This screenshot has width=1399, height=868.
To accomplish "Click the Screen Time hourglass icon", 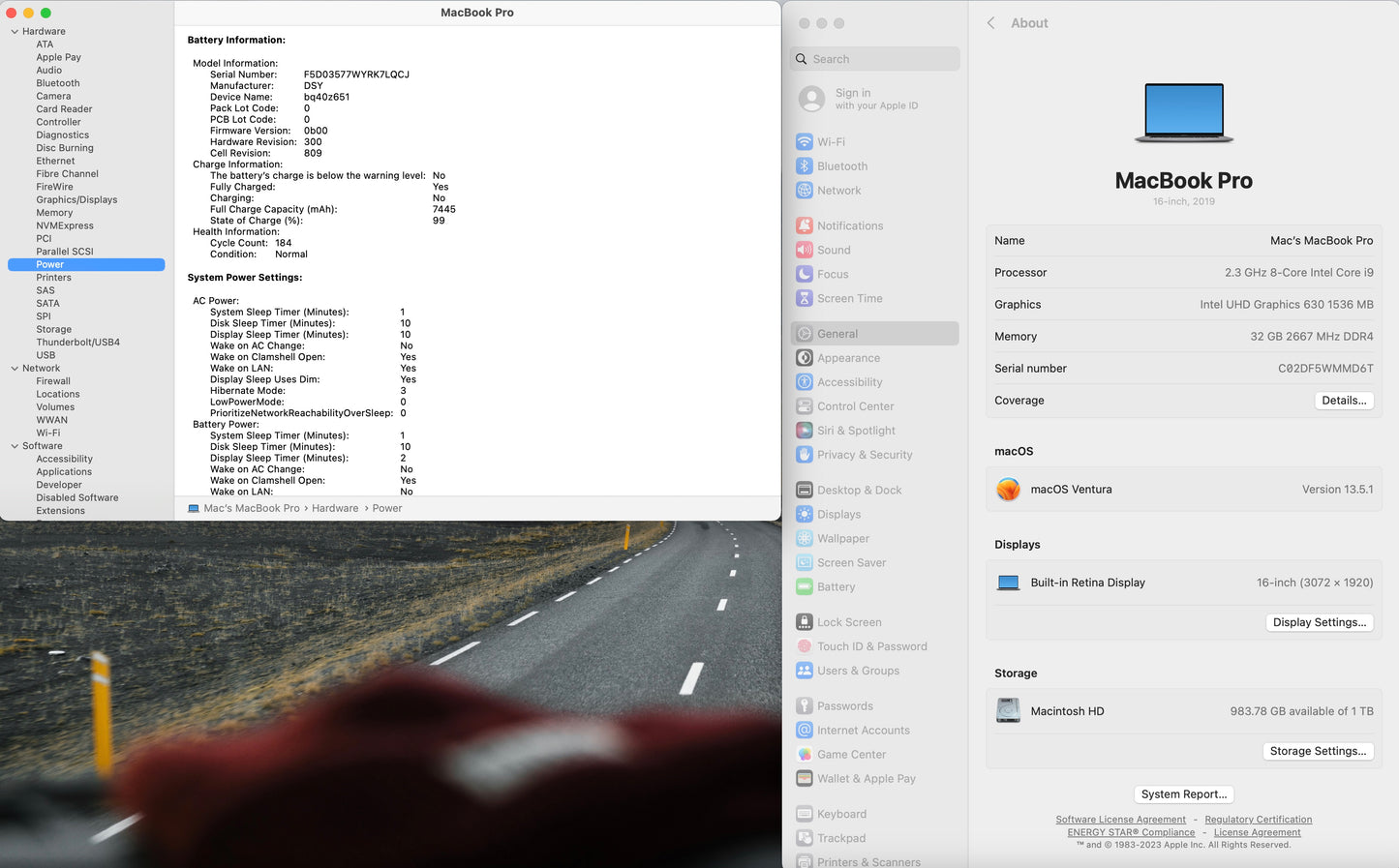I will coord(804,299).
